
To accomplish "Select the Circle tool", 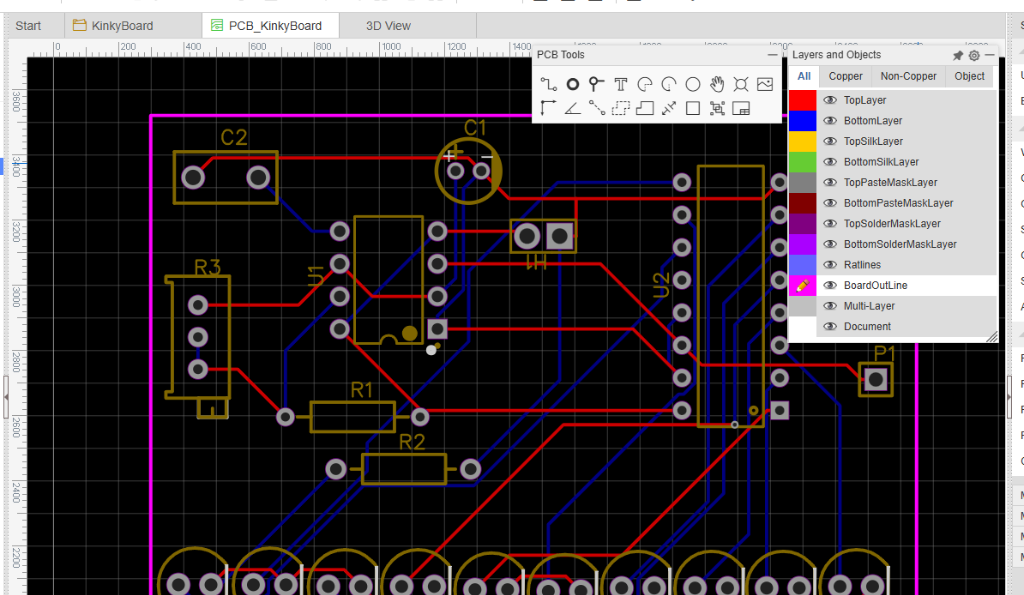I will pos(693,84).
